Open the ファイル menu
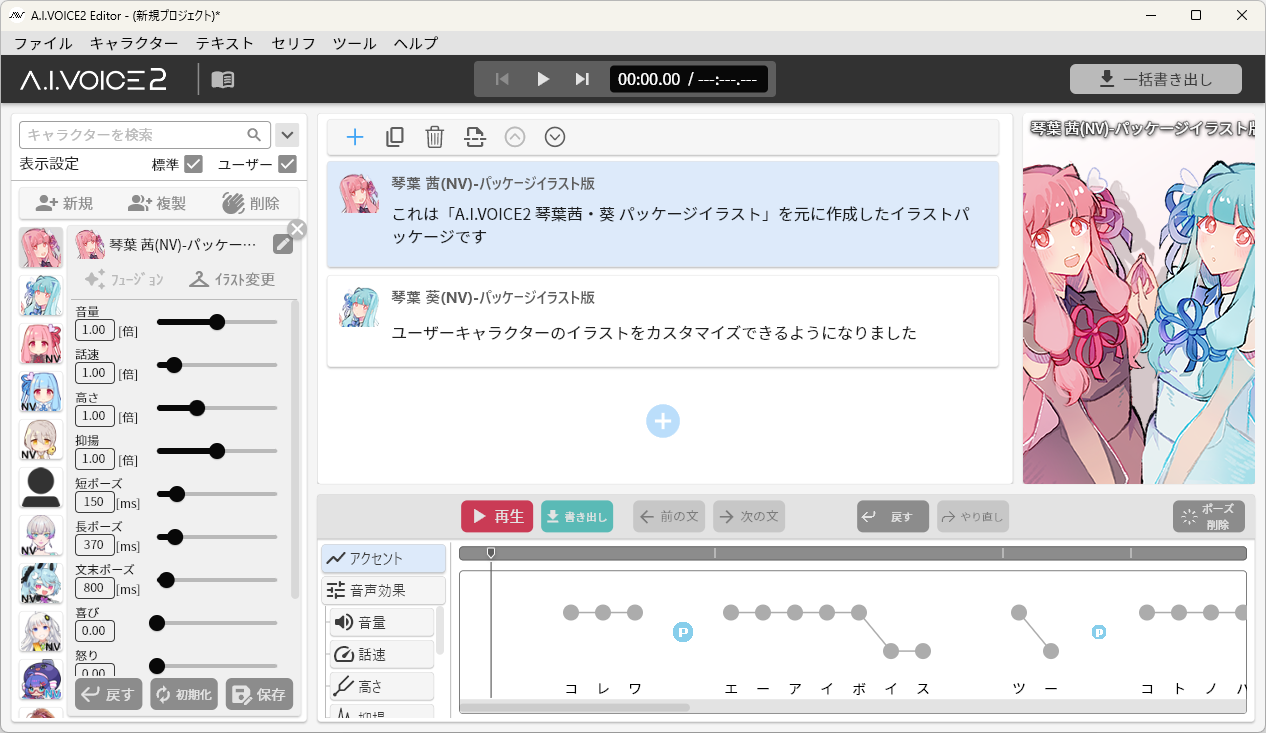The width and height of the screenshot is (1266, 733). click(x=43, y=43)
